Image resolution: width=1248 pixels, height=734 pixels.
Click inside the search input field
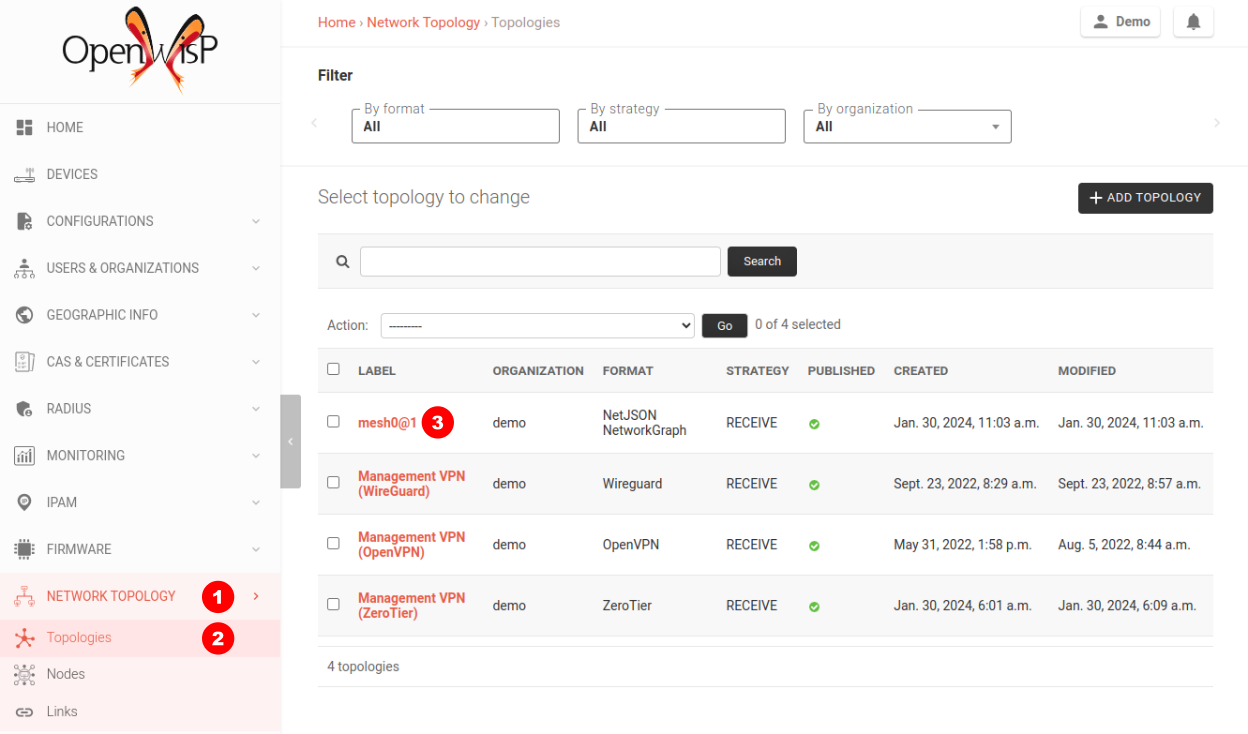tap(540, 261)
